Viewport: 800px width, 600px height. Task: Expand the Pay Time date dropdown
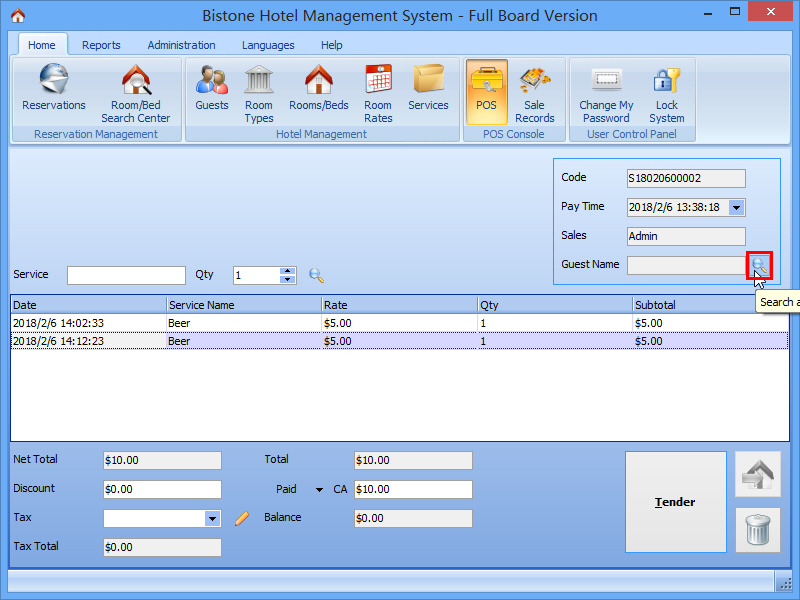tap(736, 208)
